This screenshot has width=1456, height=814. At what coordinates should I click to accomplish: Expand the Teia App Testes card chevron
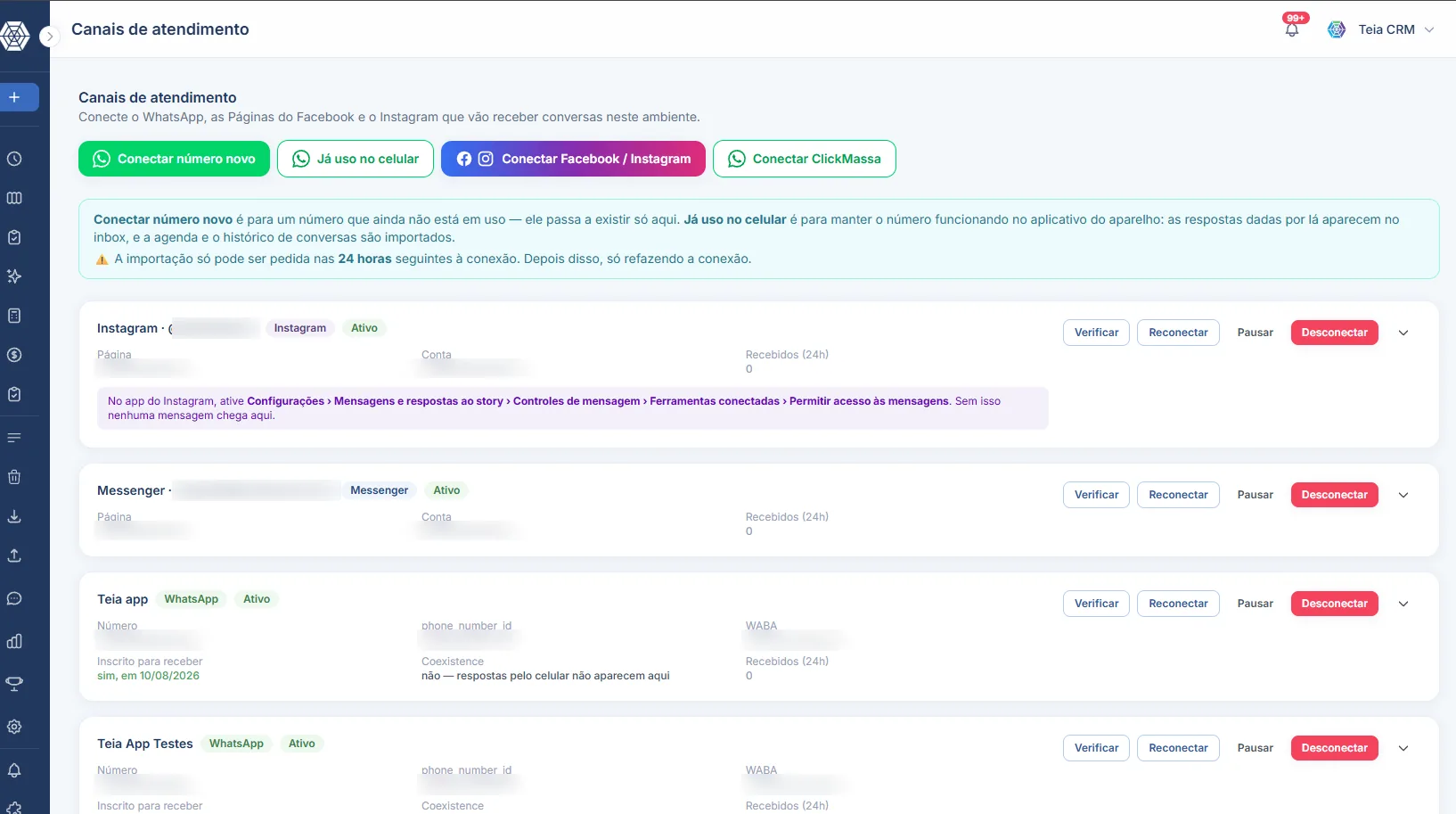click(1403, 748)
